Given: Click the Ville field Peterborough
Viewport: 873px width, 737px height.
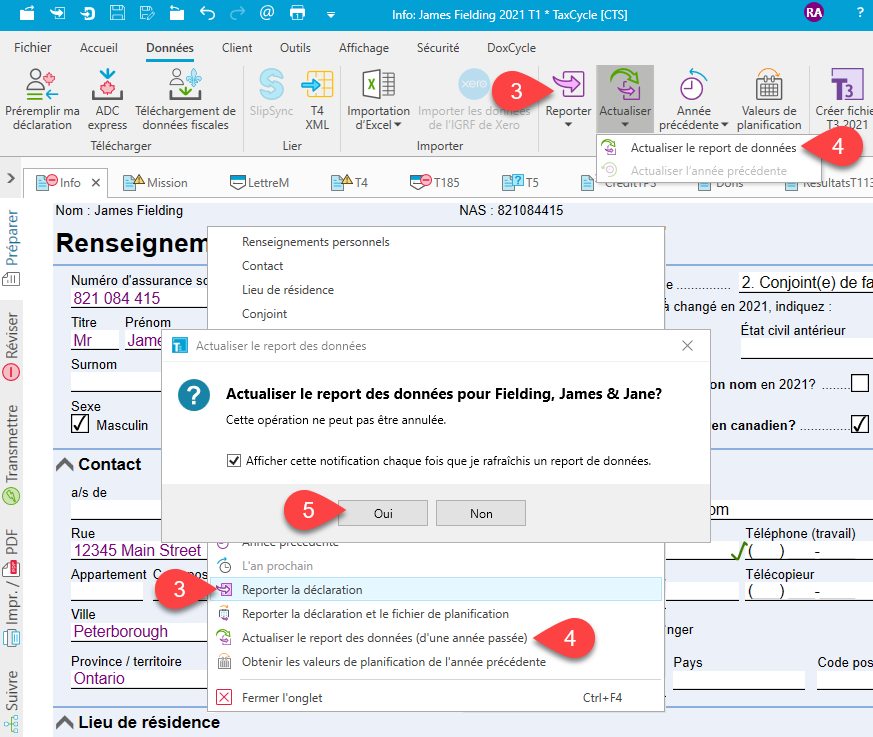Looking at the screenshot, I should click(x=138, y=632).
